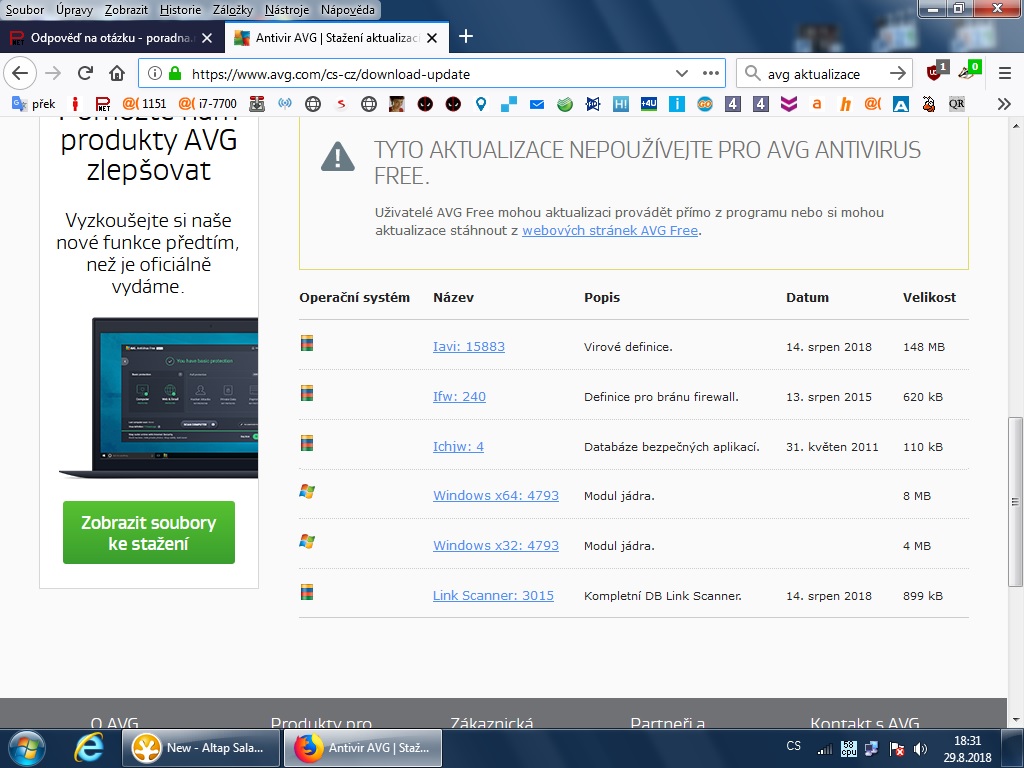Follow the 'webových stránek AVG Free' link
This screenshot has height=768, width=1024.
(610, 231)
